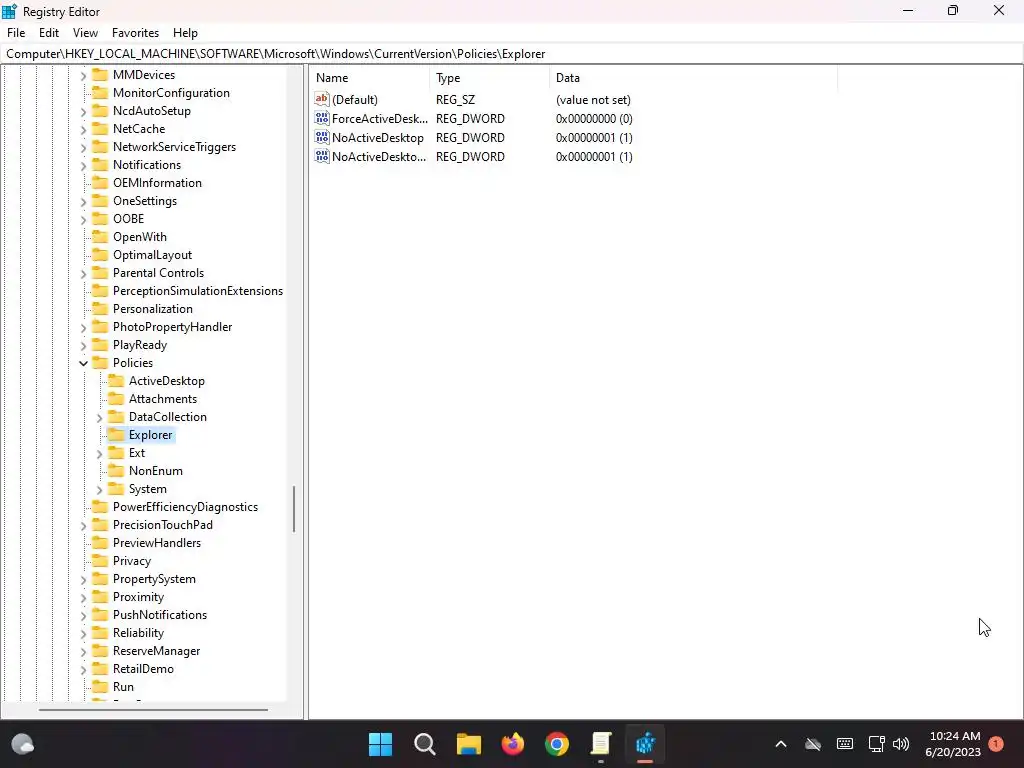Click the Attachments folder icon
The image size is (1024, 768).
pos(116,398)
